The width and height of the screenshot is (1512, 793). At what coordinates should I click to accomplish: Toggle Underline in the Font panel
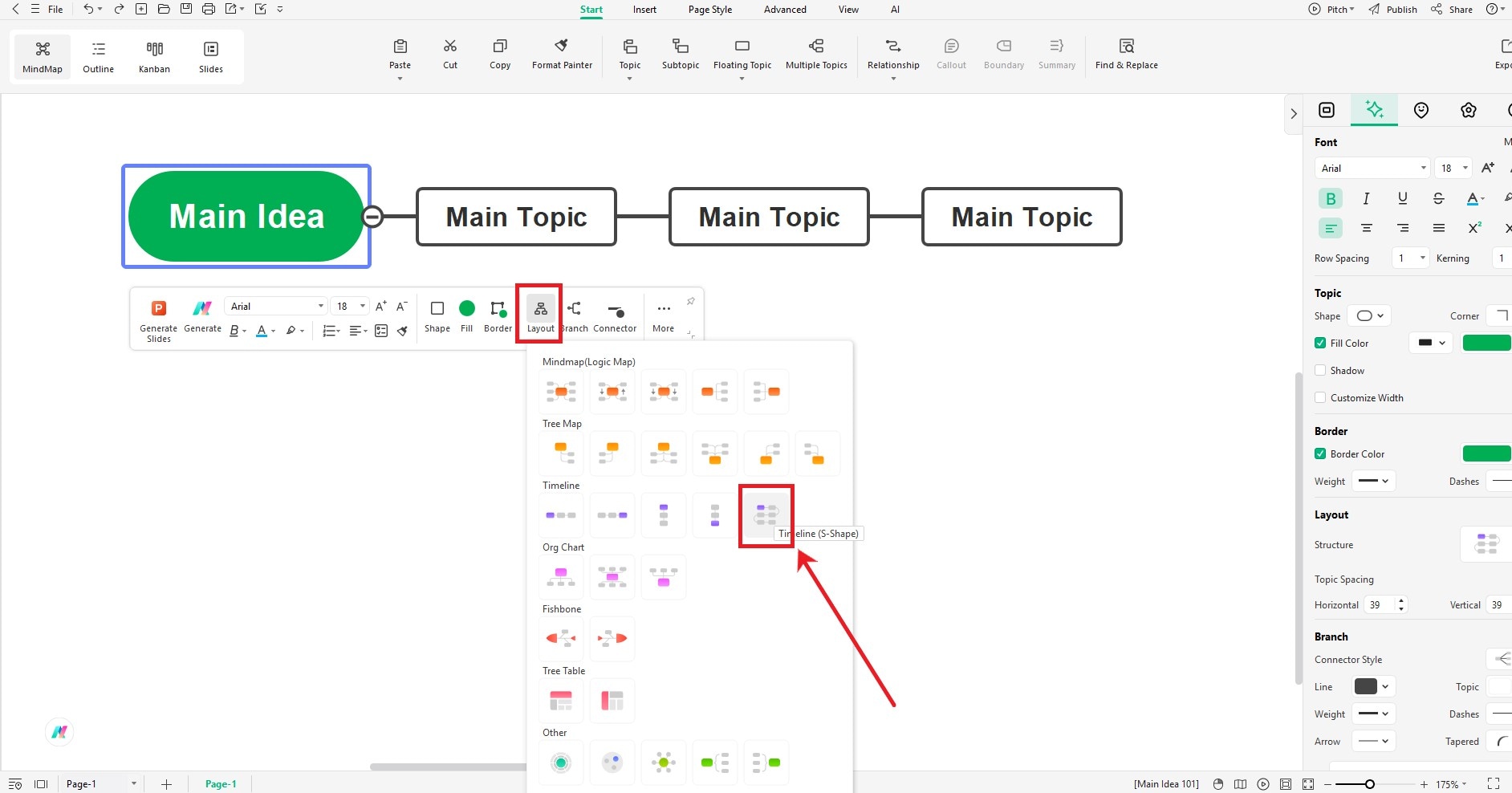pos(1402,198)
